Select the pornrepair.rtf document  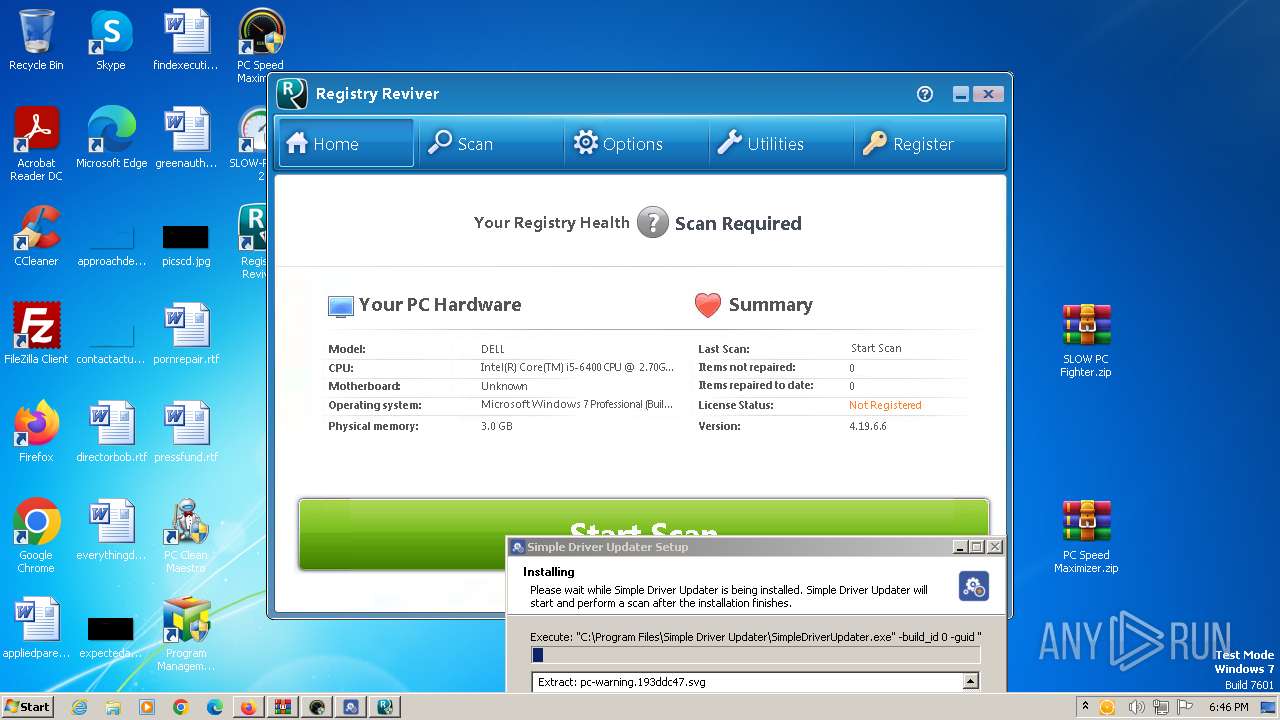(186, 334)
